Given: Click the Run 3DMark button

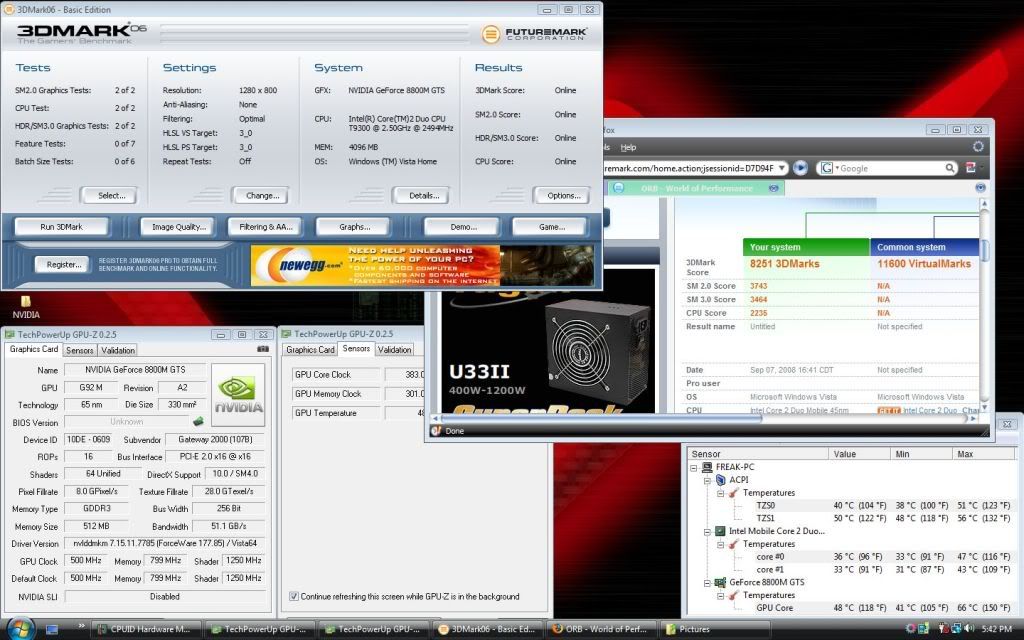Looking at the screenshot, I should (61, 227).
